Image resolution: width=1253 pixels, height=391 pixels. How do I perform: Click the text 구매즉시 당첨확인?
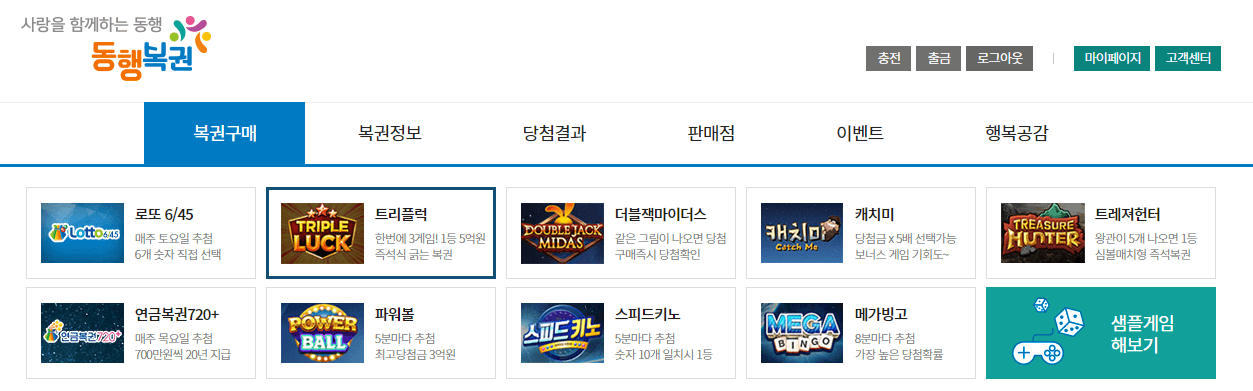(x=658, y=254)
